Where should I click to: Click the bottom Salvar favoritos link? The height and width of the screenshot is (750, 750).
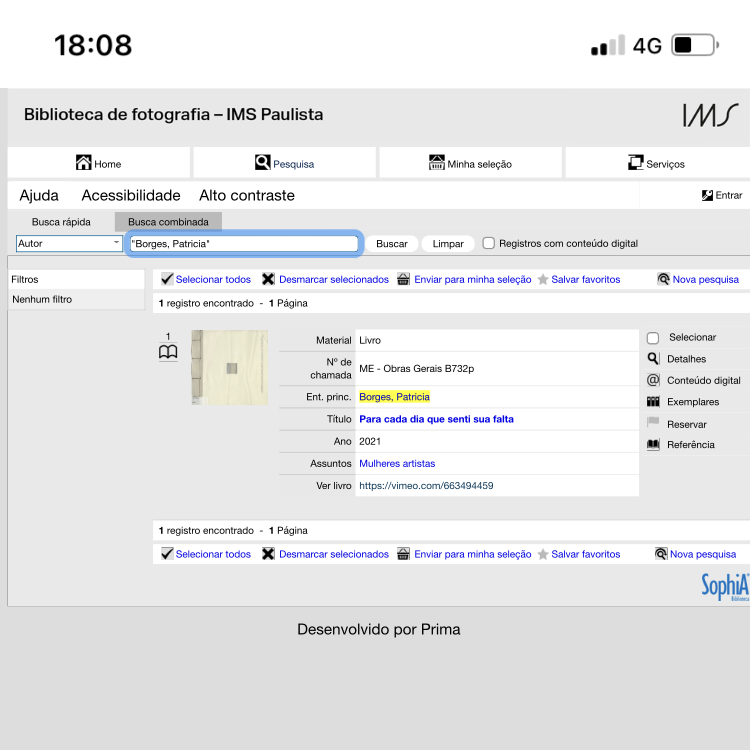[585, 554]
